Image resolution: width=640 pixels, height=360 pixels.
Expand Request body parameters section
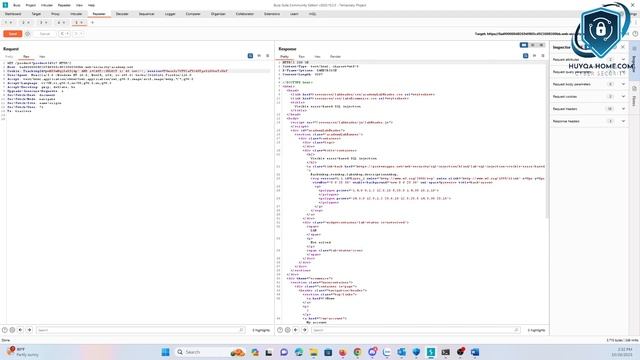(589, 84)
